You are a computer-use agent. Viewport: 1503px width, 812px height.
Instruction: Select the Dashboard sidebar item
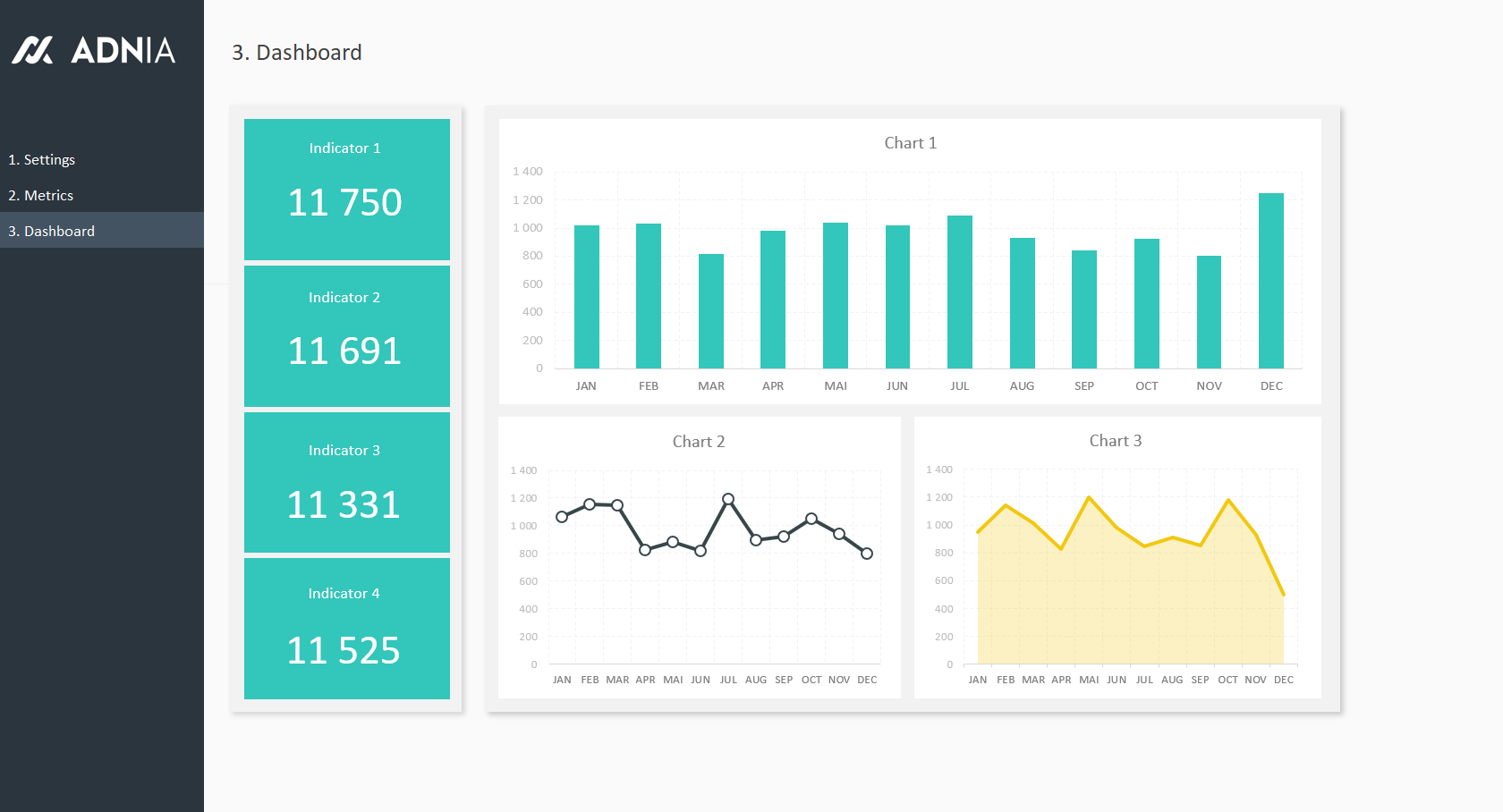[52, 232]
